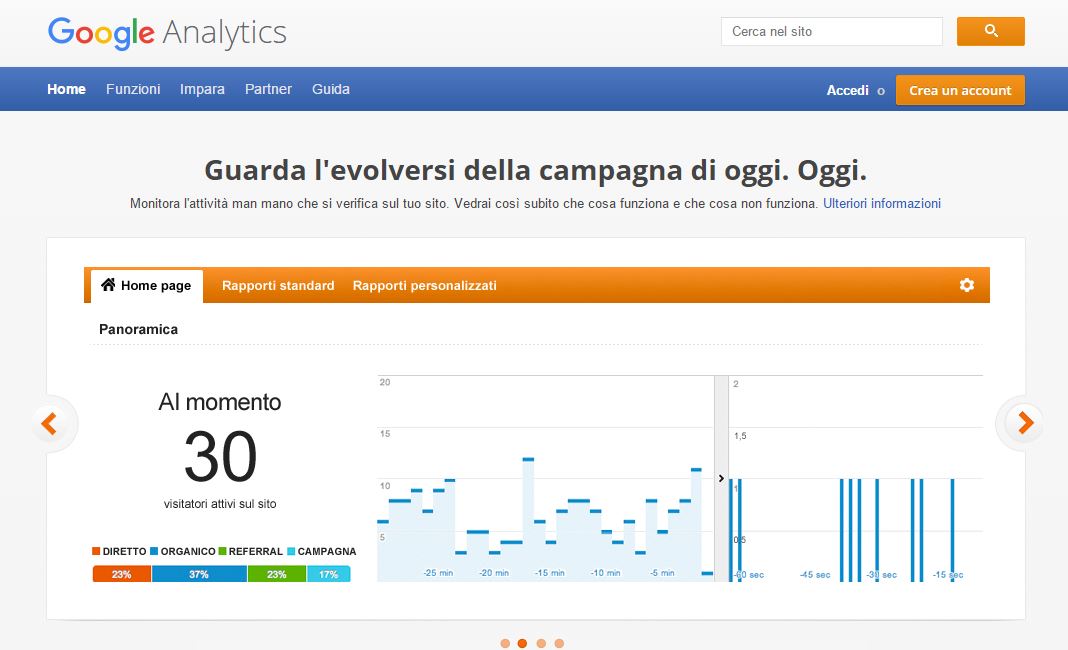Viewport: 1068px width, 650px height.
Task: Click the -15 min chart axis label
Action: tap(550, 573)
